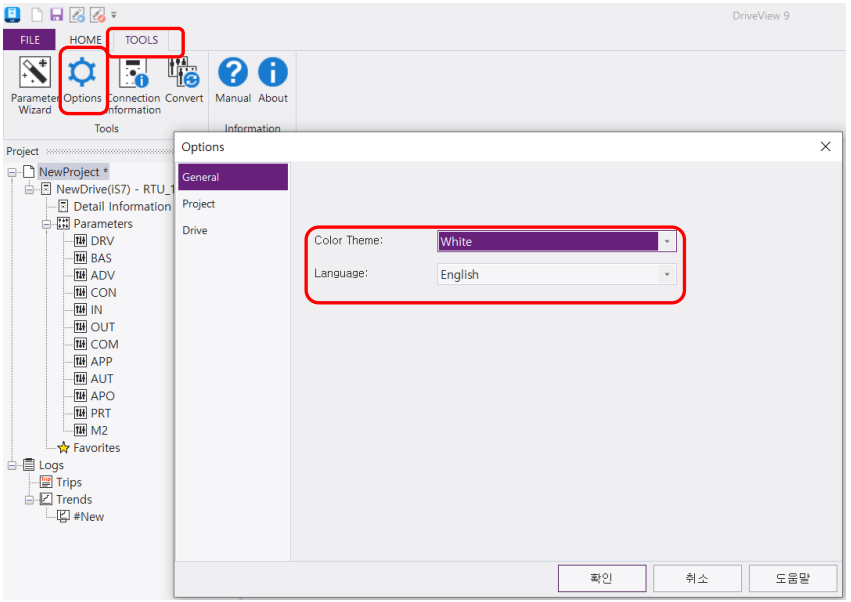This screenshot has width=851, height=602.
Task: Collapse the Parameters tree node
Action: [47, 223]
